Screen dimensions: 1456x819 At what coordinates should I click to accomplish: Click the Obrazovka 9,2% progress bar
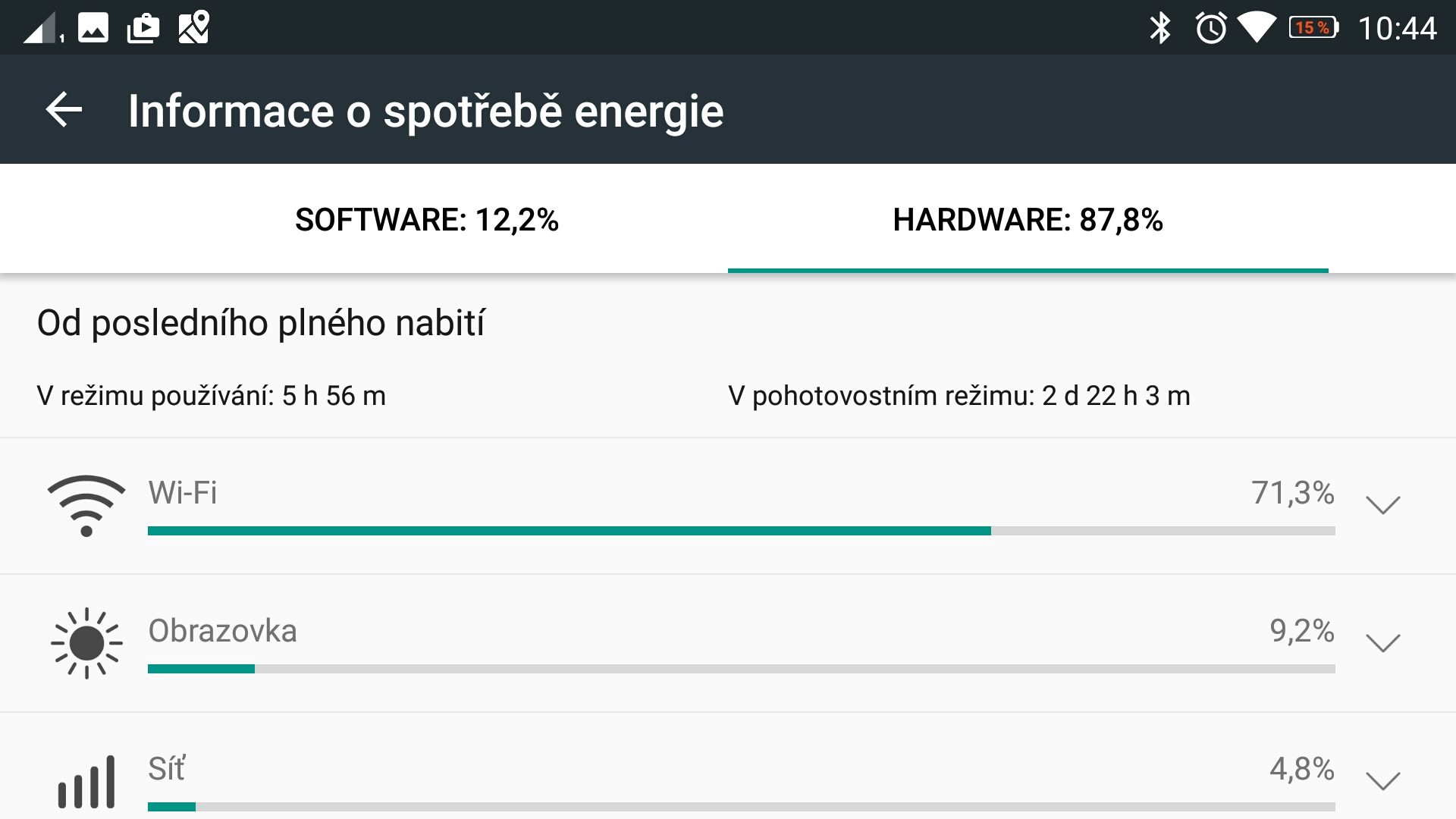pyautogui.click(x=741, y=669)
